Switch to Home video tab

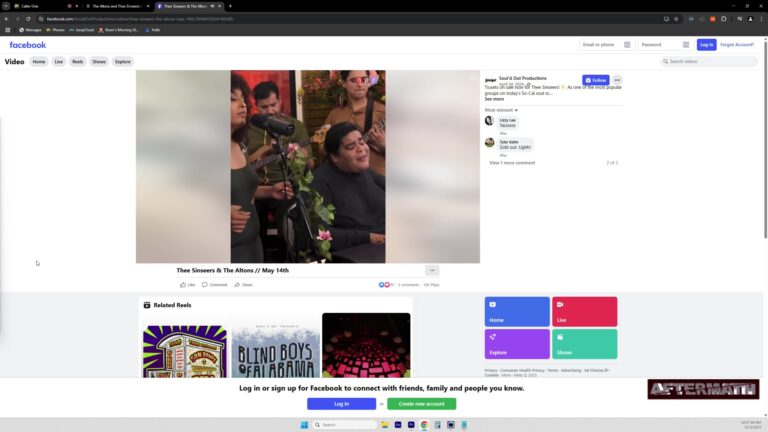click(x=39, y=62)
